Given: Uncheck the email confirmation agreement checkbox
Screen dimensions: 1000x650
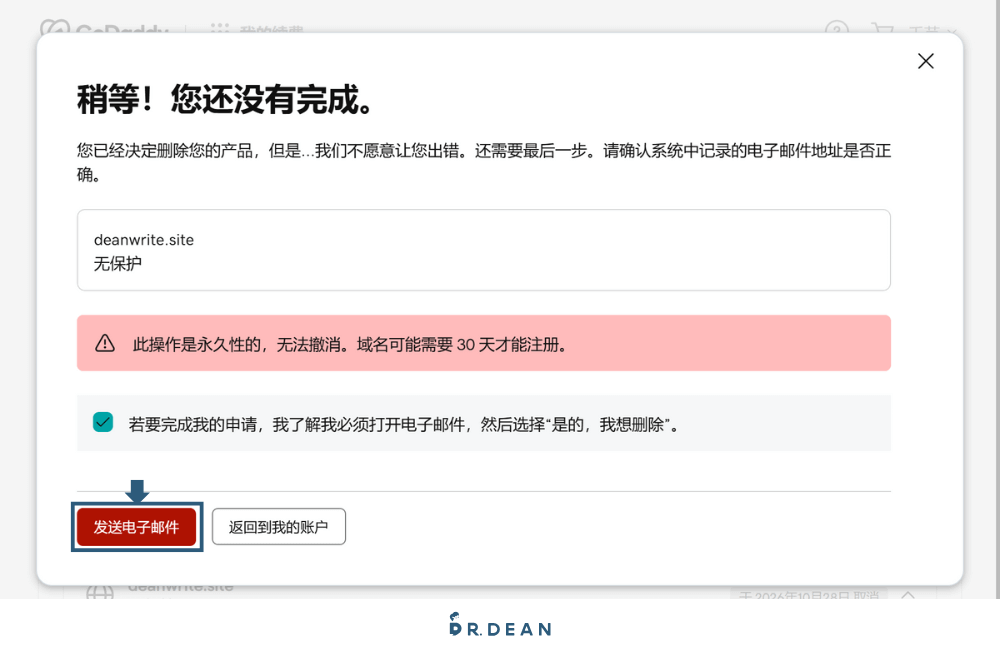Looking at the screenshot, I should pyautogui.click(x=102, y=423).
